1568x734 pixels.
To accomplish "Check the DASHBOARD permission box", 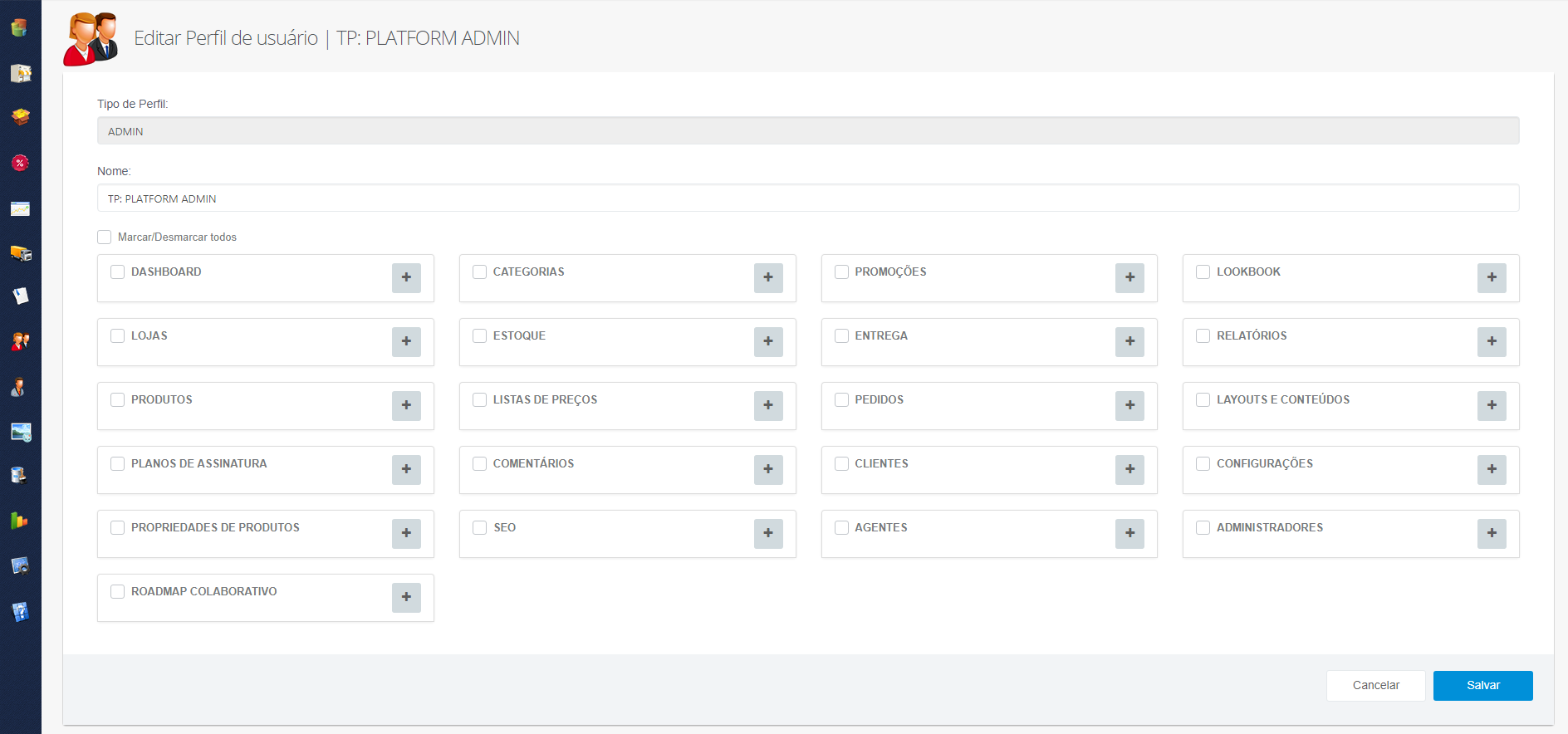I will (x=118, y=272).
